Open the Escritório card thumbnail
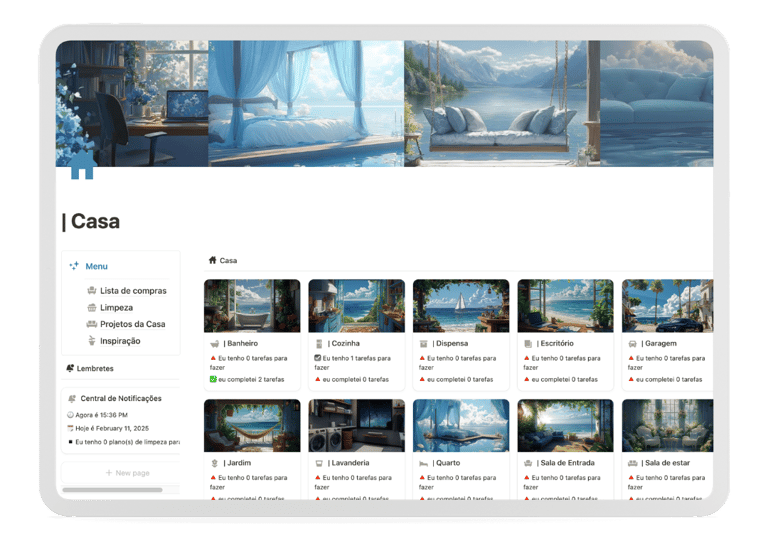 tap(565, 306)
